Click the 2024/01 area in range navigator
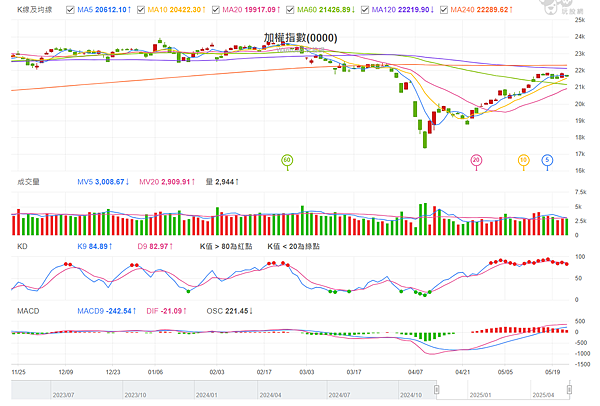 207,395
